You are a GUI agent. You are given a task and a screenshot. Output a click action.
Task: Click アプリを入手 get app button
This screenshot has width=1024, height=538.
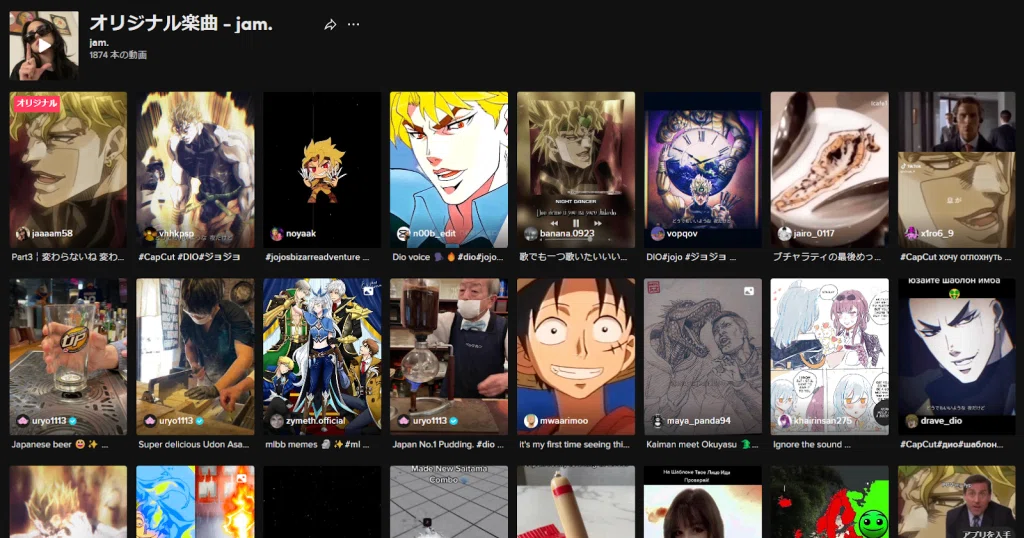986,532
